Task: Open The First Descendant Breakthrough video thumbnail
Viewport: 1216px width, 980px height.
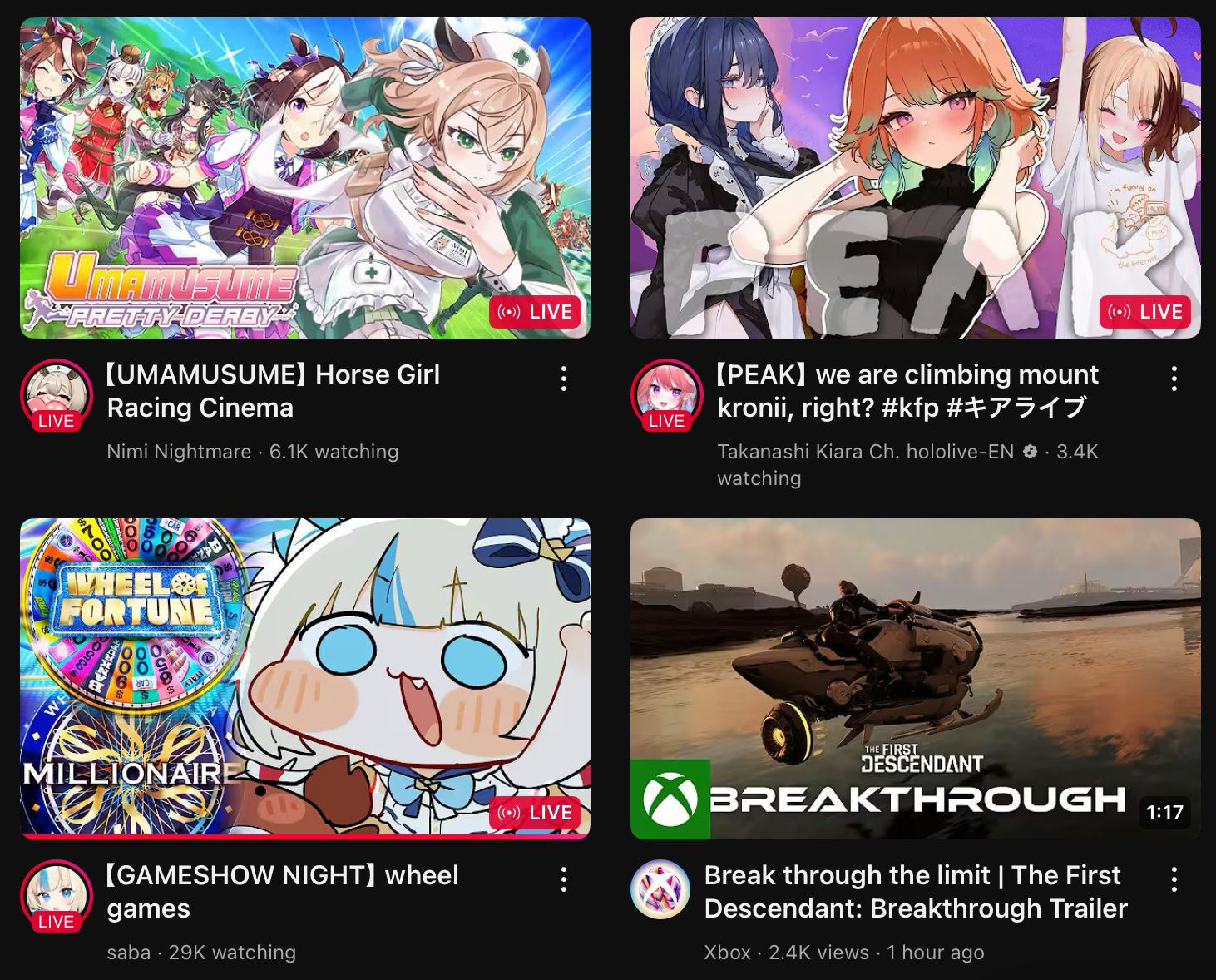Action: 916,679
